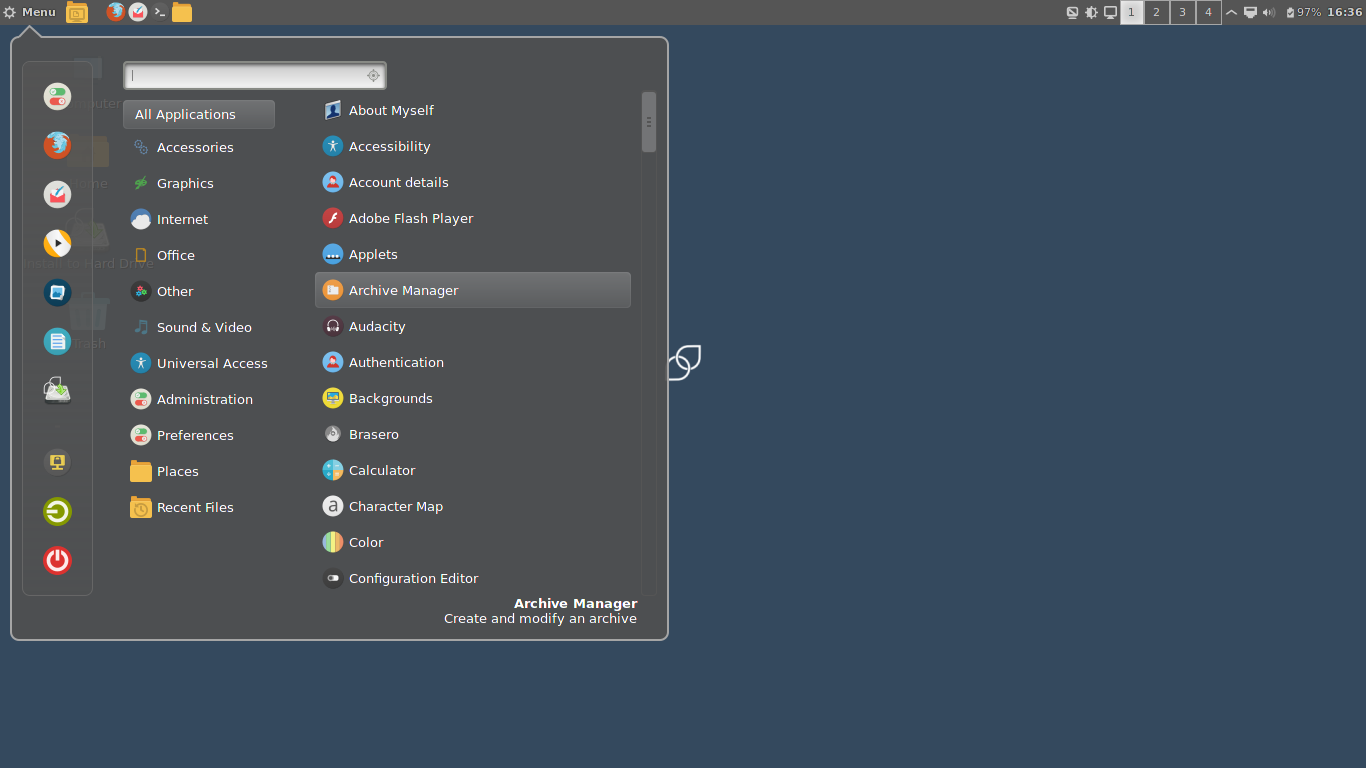Switch to workspace 4
This screenshot has width=1366, height=768.
click(1208, 12)
